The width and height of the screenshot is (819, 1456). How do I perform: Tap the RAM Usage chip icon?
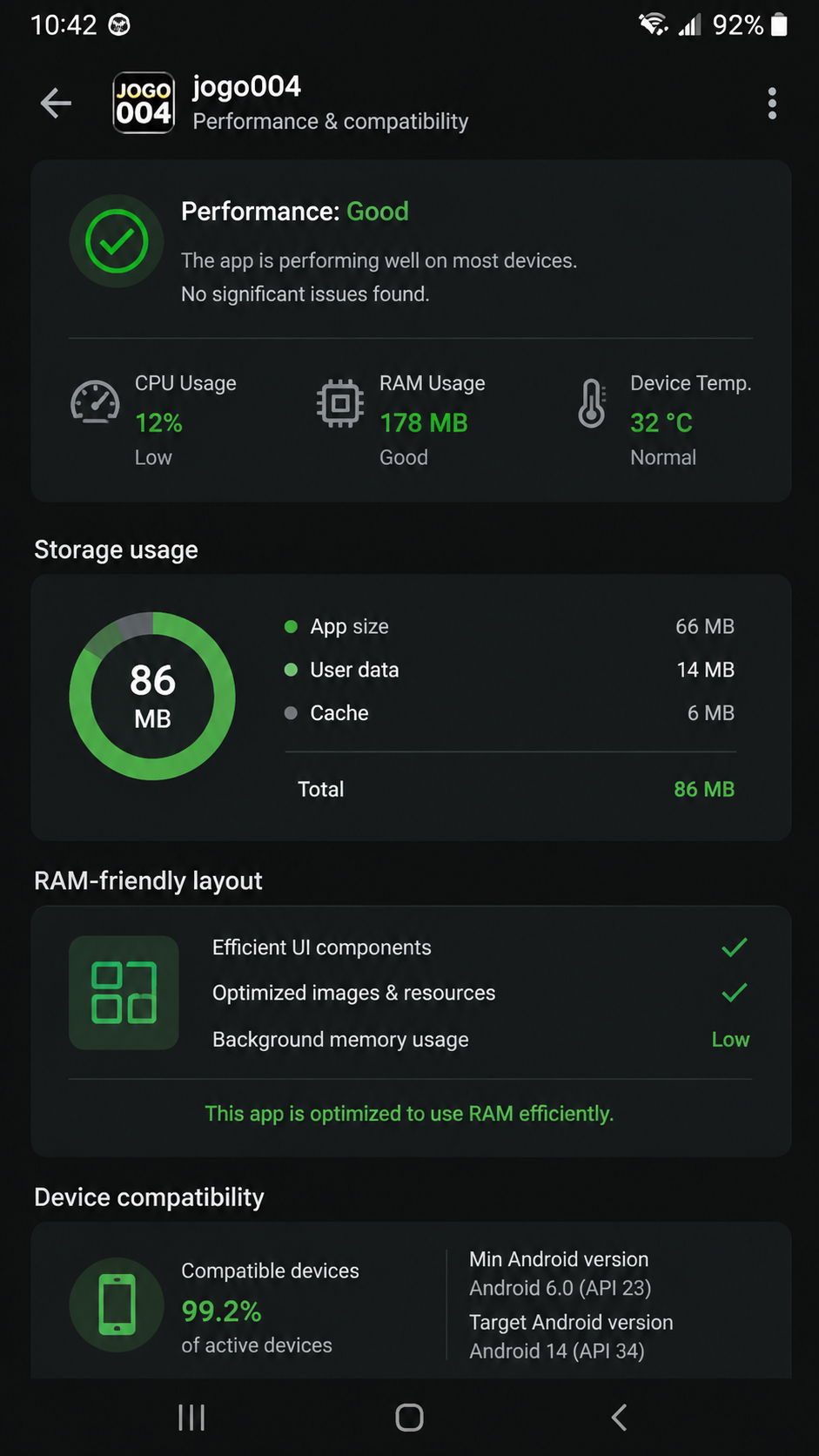pos(340,403)
